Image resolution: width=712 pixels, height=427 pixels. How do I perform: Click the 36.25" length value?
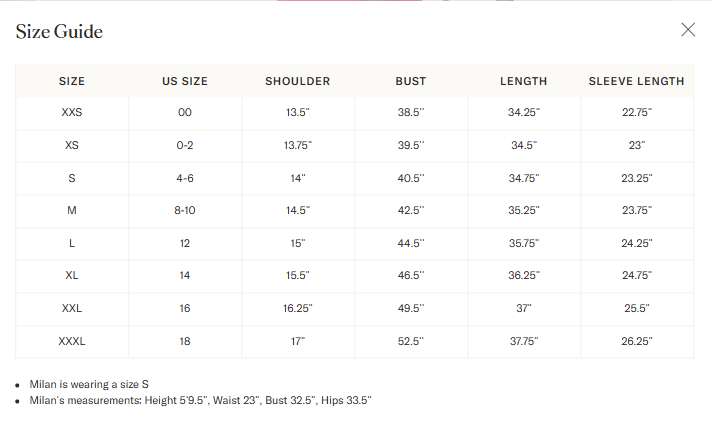[524, 275]
